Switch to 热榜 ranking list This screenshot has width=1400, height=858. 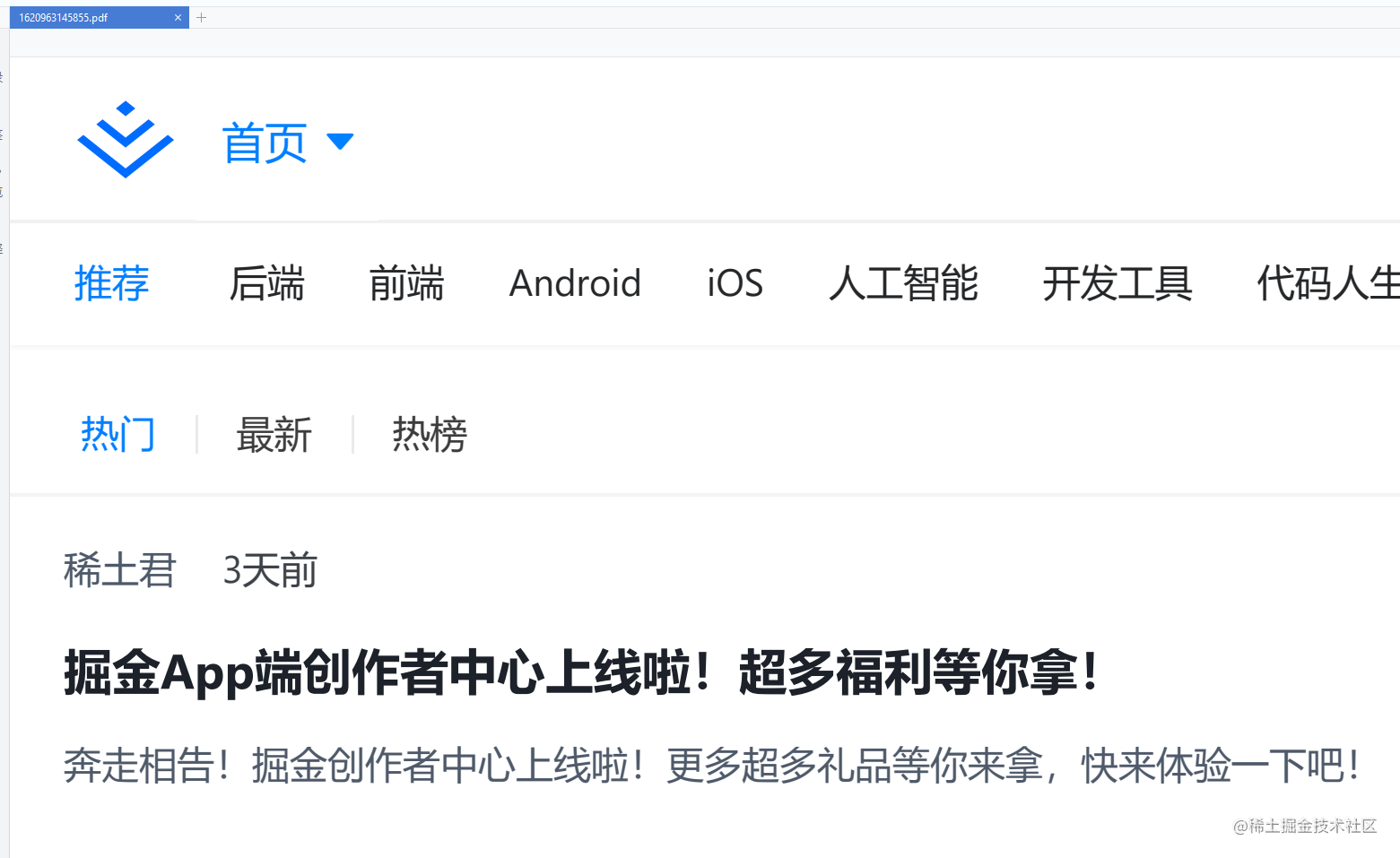[430, 435]
